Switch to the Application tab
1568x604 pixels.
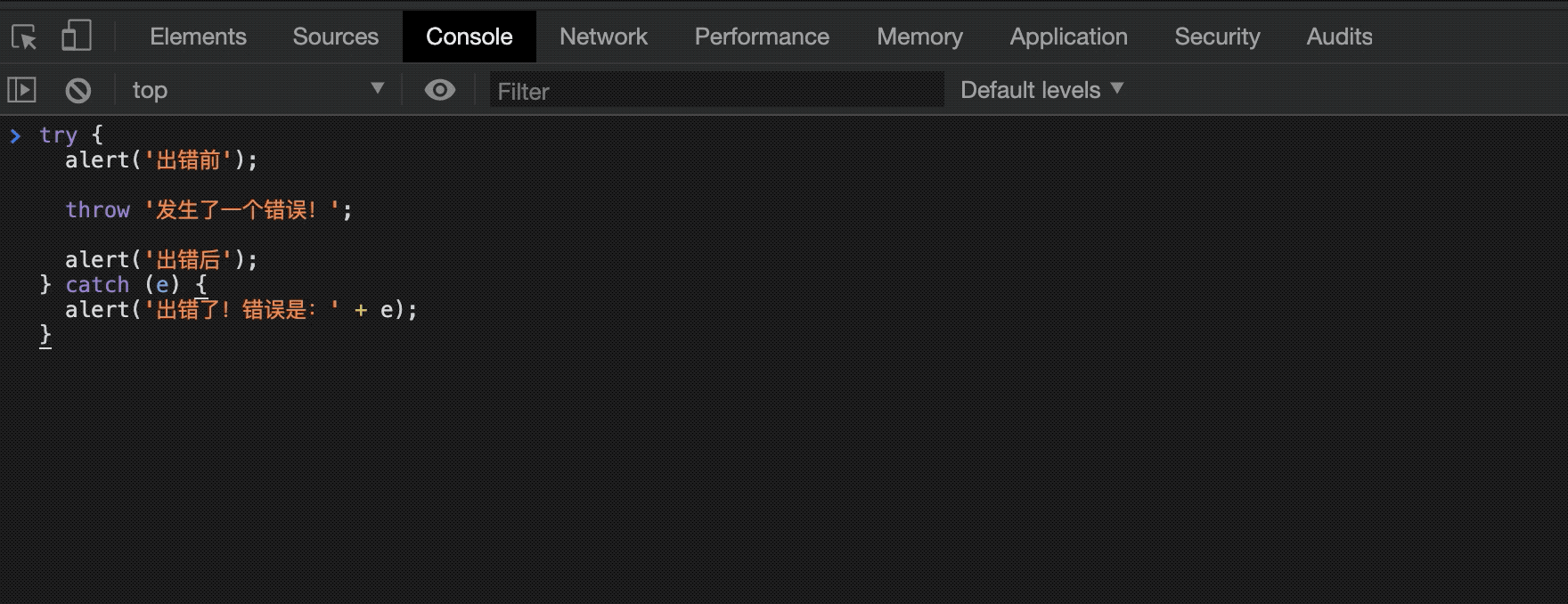tap(1069, 37)
